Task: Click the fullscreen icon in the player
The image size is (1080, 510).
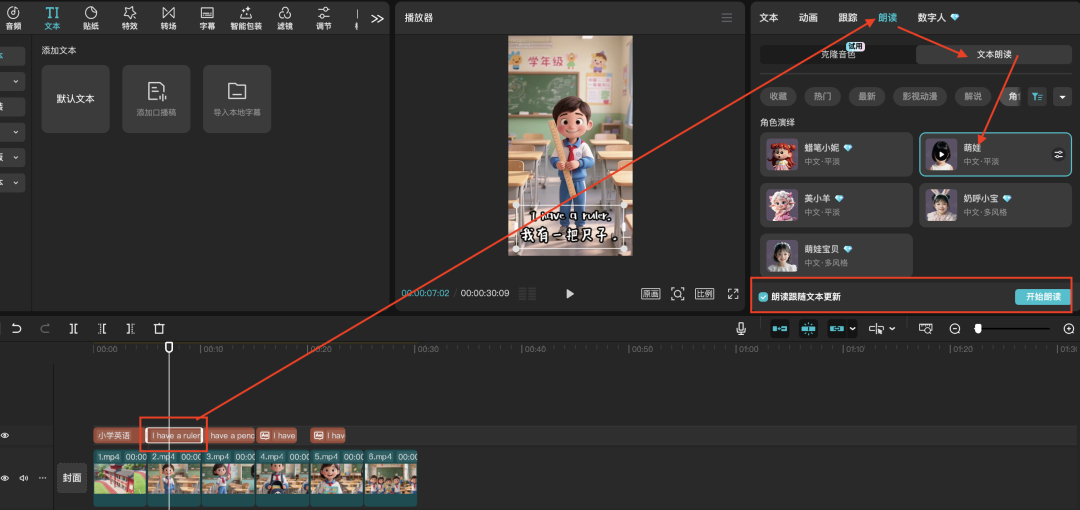Action: pos(732,294)
